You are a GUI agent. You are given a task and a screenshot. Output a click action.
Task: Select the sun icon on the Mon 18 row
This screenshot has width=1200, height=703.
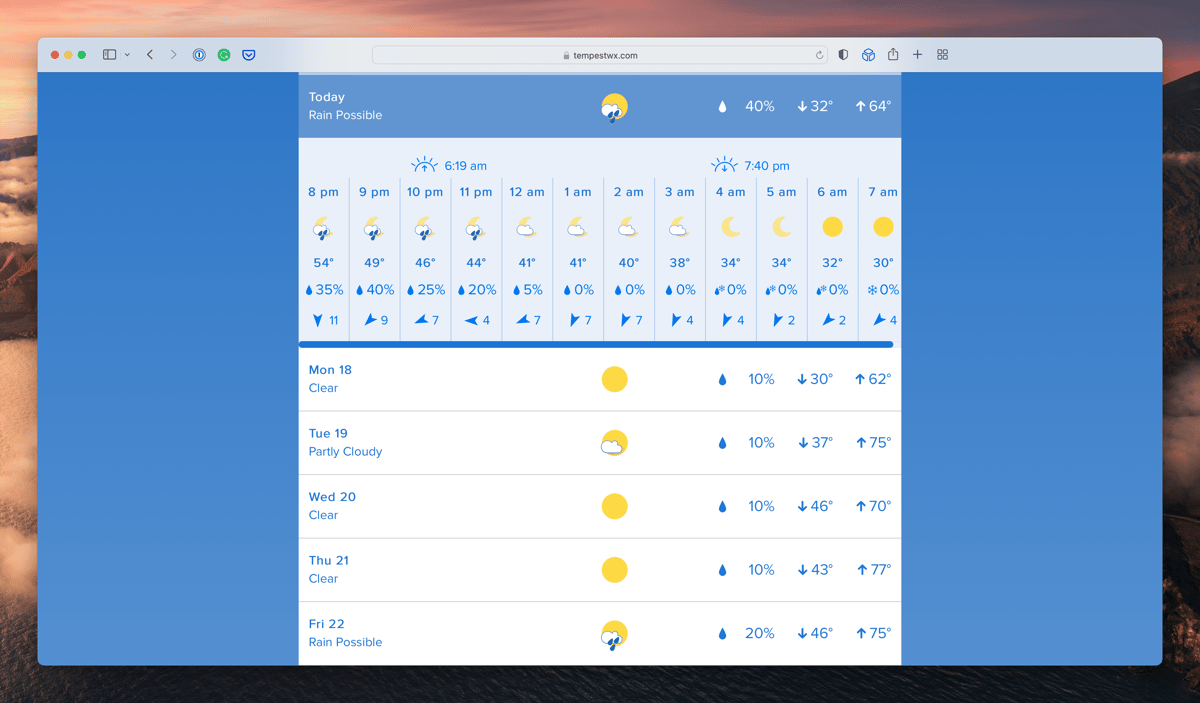pyautogui.click(x=614, y=379)
